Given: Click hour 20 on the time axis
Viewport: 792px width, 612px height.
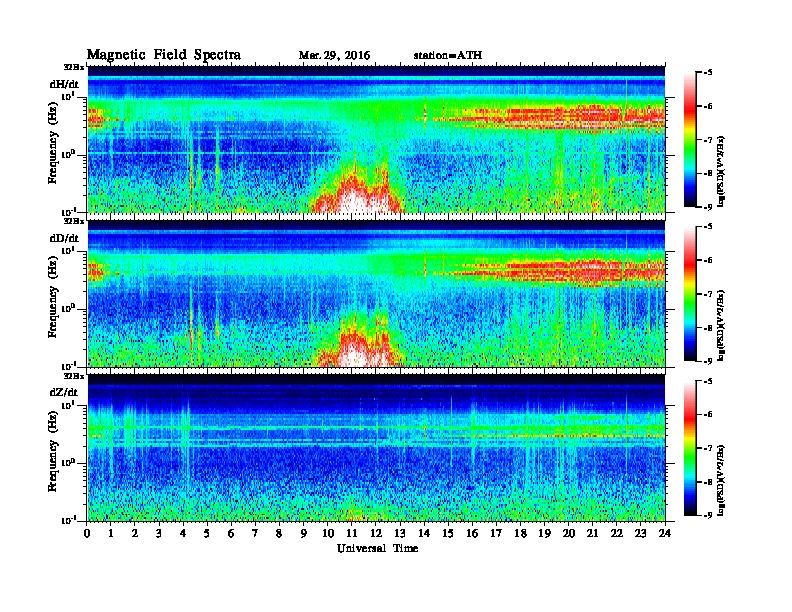Looking at the screenshot, I should 569,534.
